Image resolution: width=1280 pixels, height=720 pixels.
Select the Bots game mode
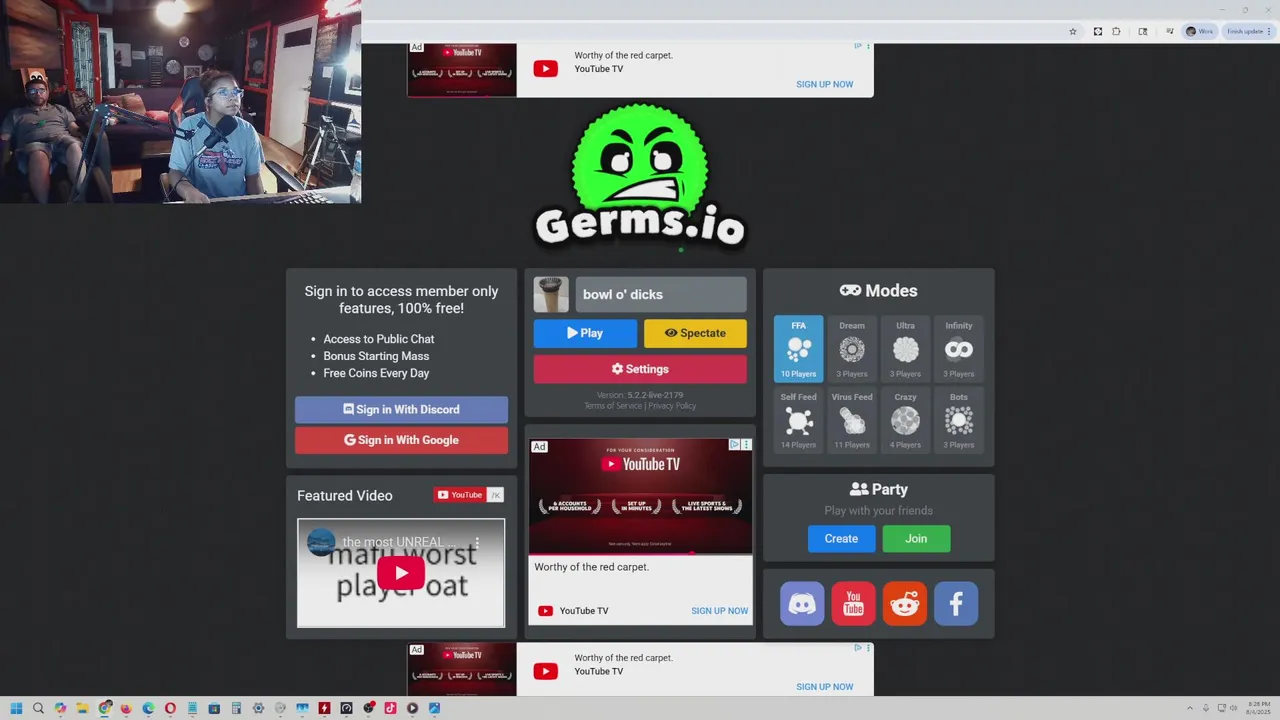pyautogui.click(x=959, y=420)
